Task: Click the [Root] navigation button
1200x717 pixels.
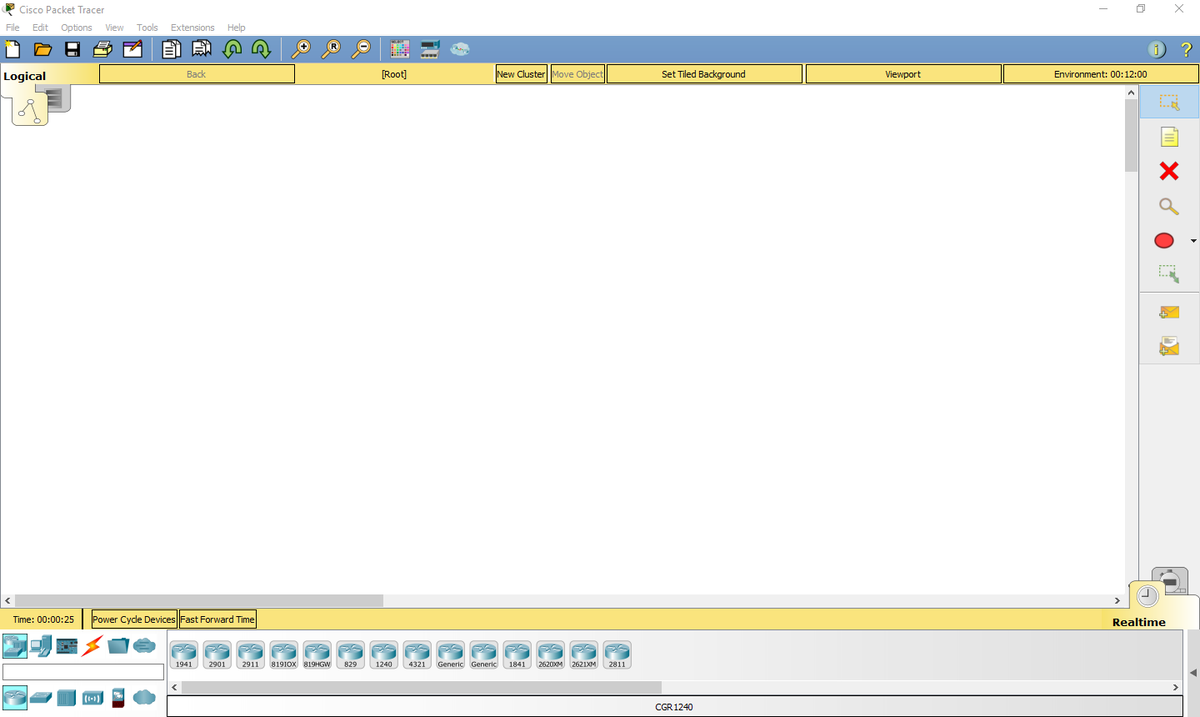Action: click(394, 74)
